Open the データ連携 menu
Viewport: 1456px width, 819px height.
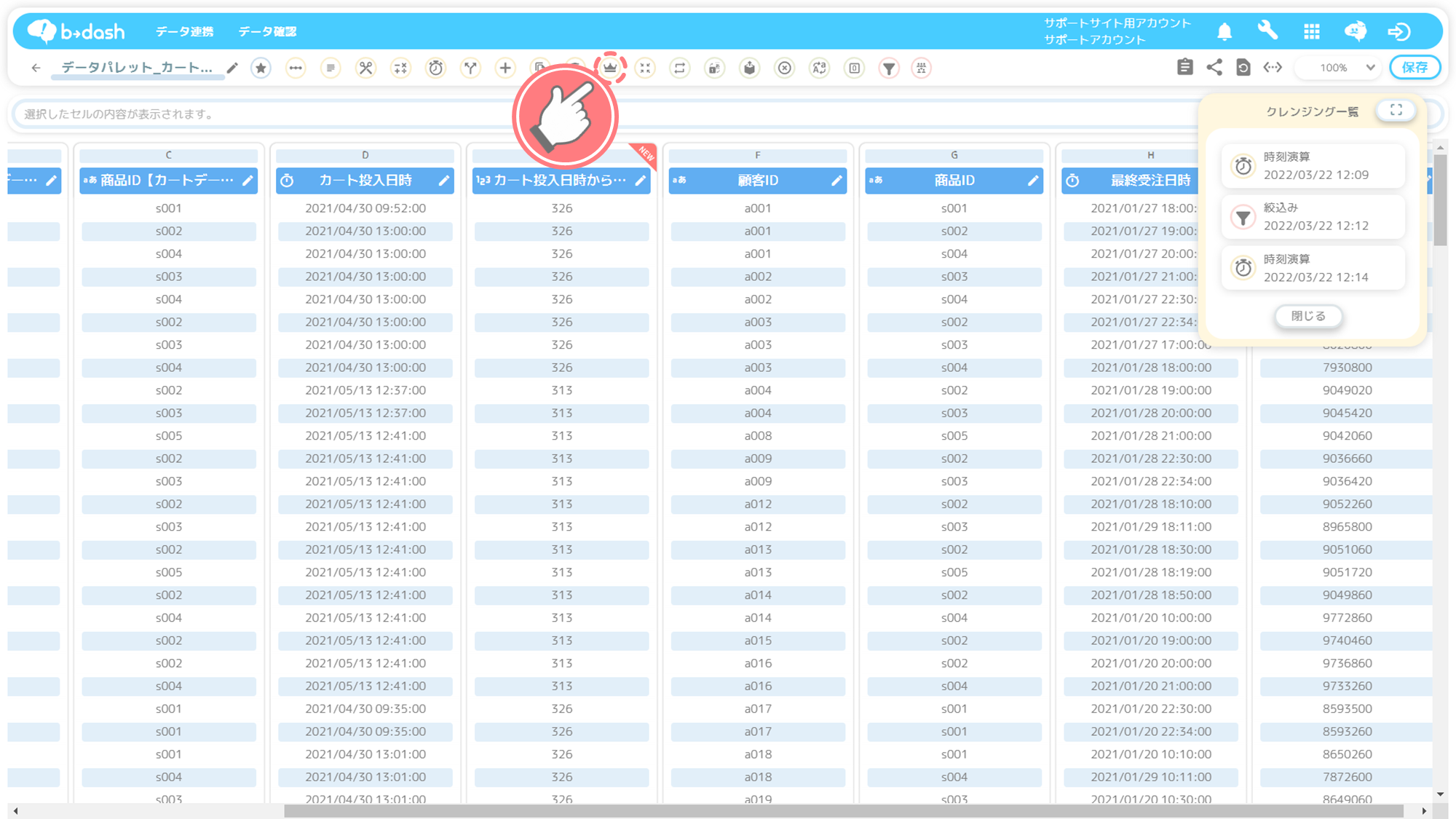click(x=184, y=31)
